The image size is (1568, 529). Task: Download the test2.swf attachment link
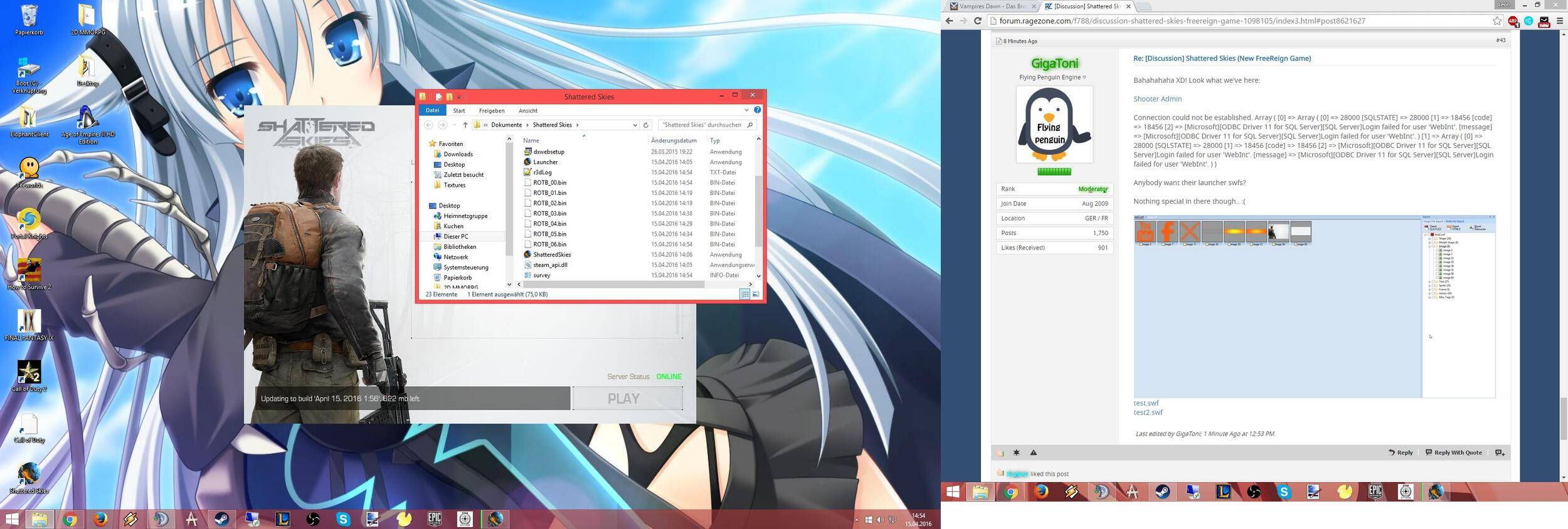click(1148, 412)
